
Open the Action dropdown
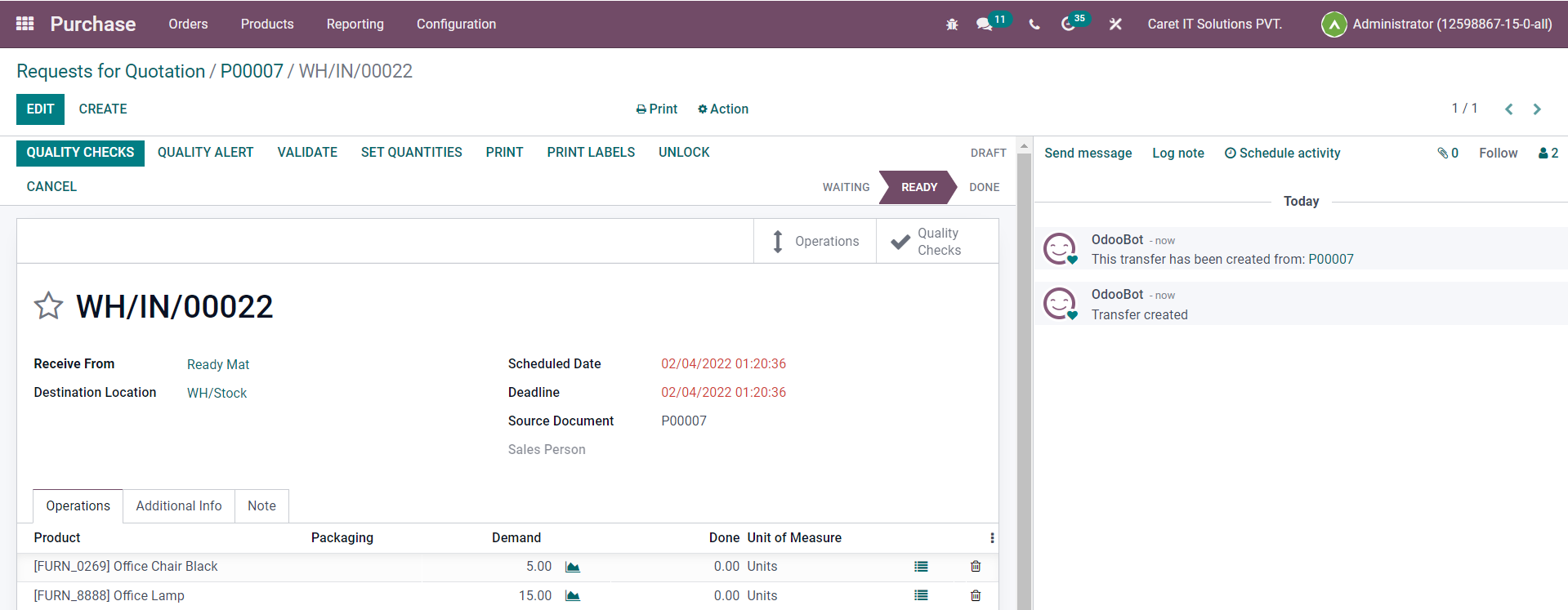723,109
